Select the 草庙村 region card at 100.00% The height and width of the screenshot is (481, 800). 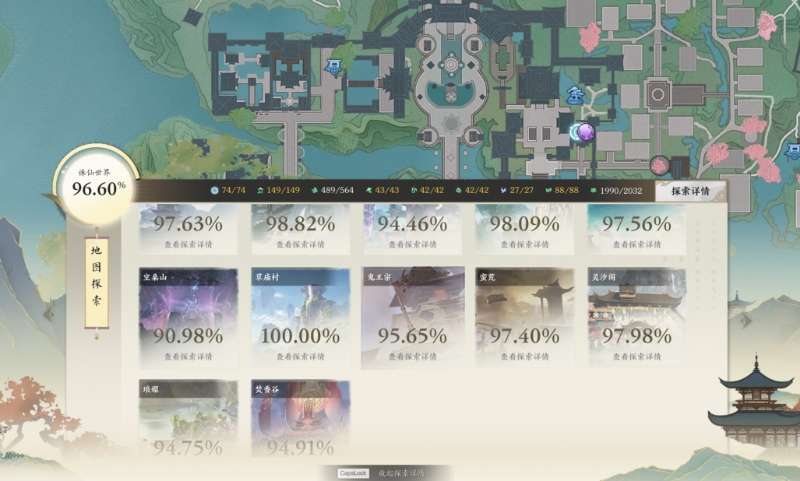coord(301,317)
